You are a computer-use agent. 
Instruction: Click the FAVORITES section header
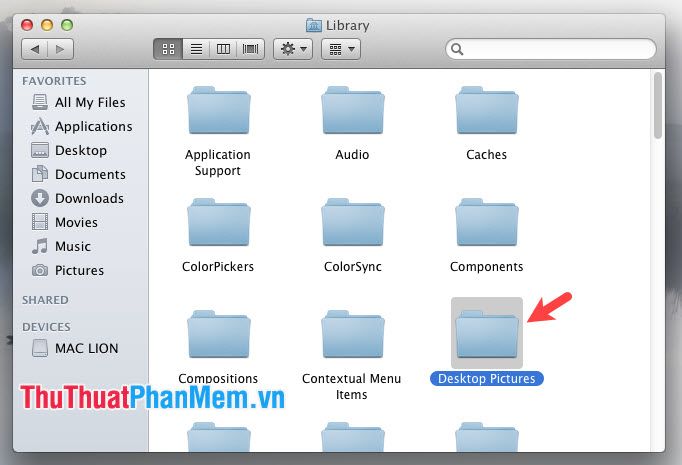pyautogui.click(x=54, y=81)
